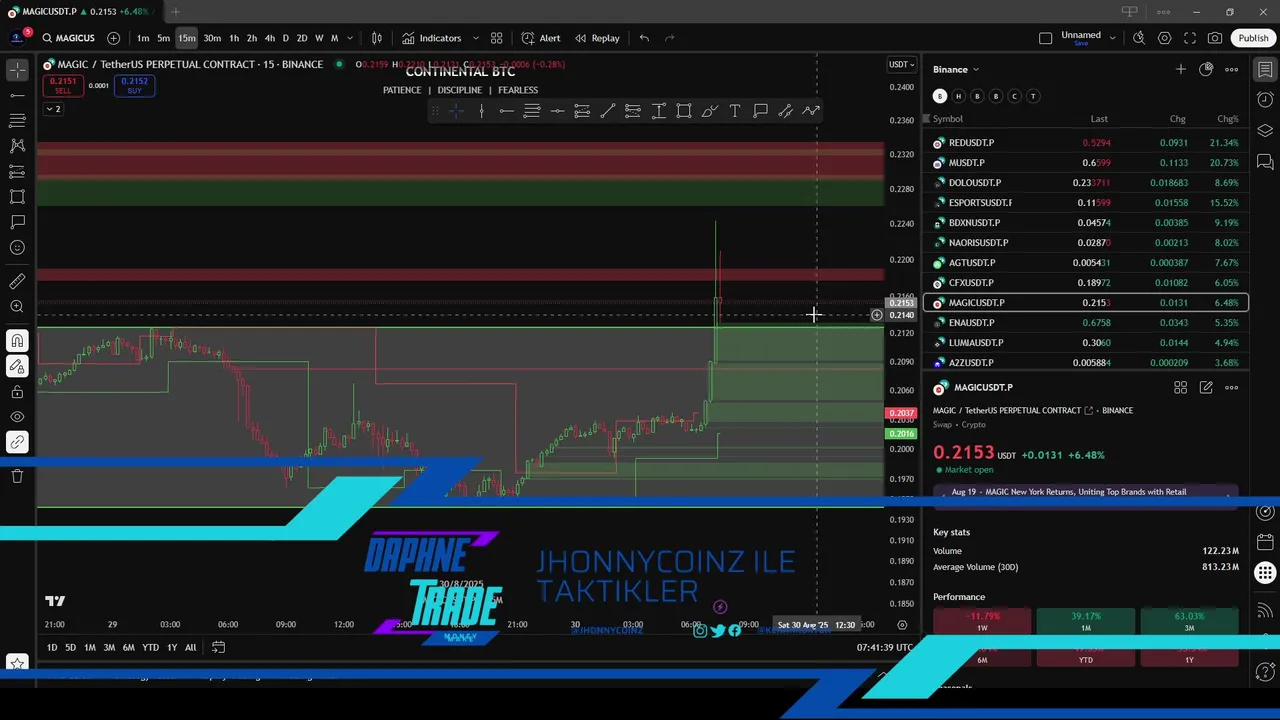The height and width of the screenshot is (720, 1280).
Task: Open the Indicators favorites dropdown arrow
Action: coord(476,38)
